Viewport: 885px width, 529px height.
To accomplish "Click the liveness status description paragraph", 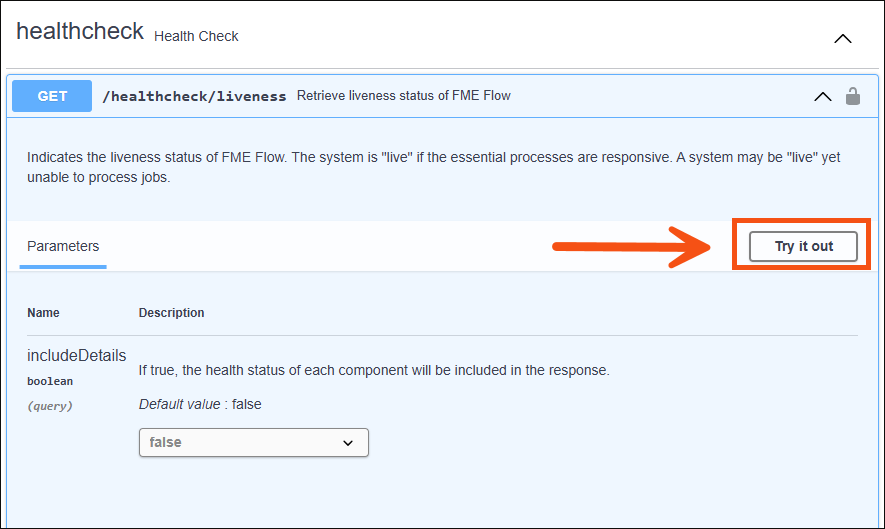I will click(433, 167).
